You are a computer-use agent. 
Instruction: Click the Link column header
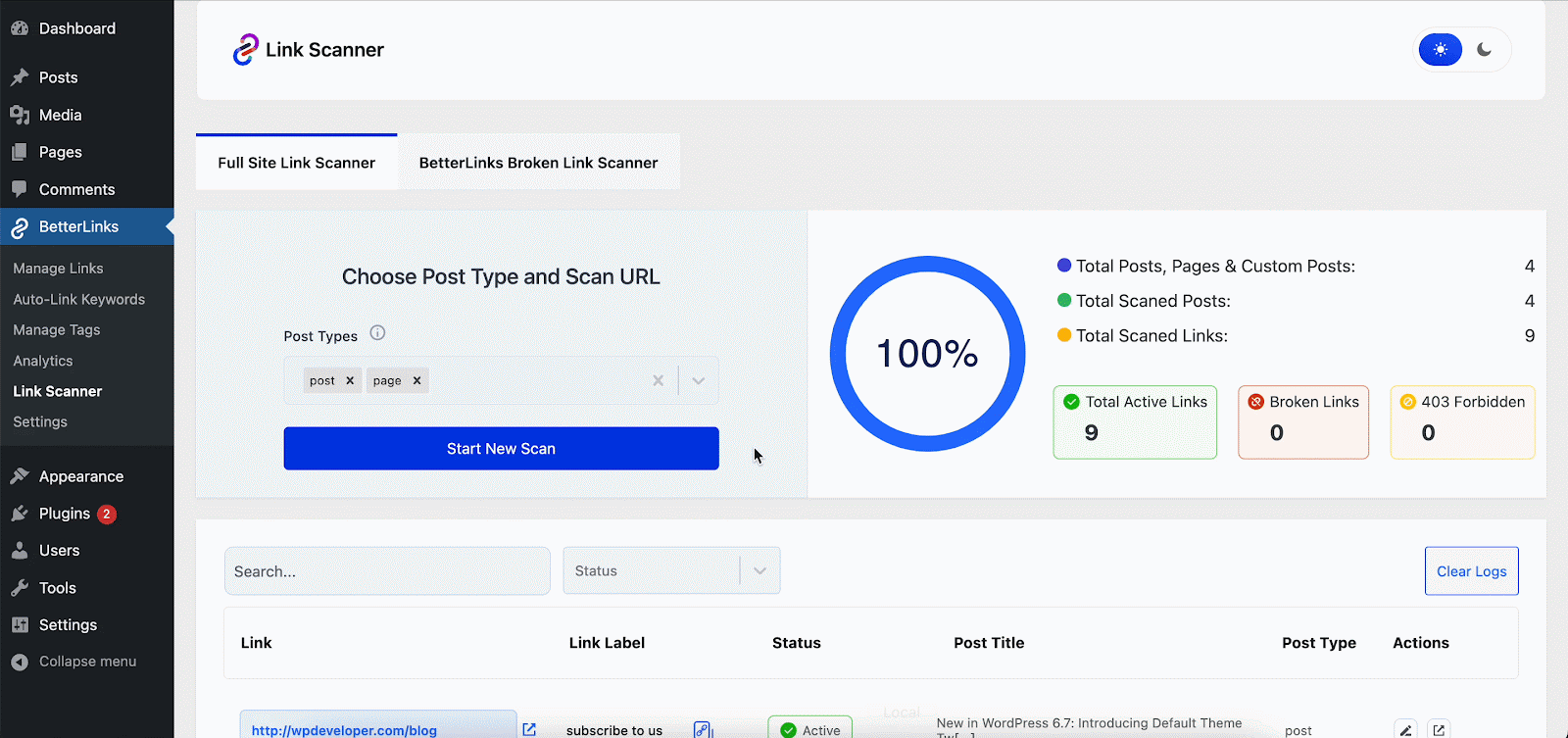point(257,643)
